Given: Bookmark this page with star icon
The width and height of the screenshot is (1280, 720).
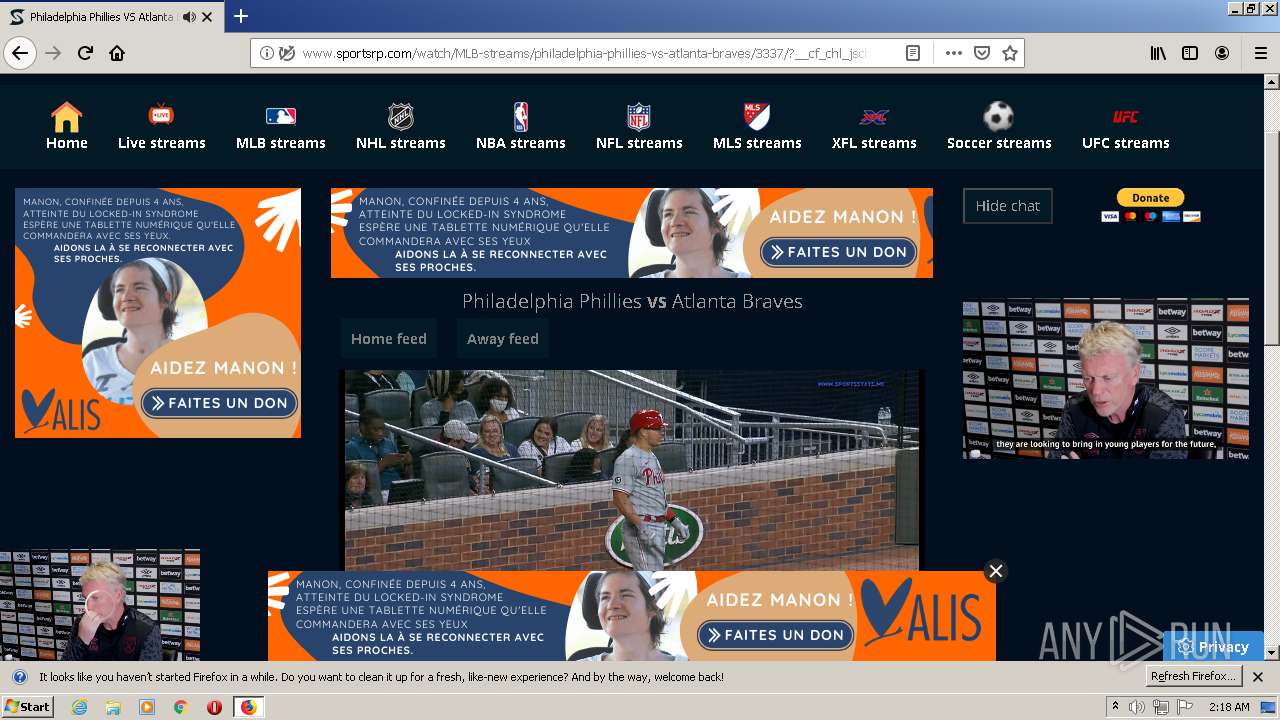Looking at the screenshot, I should [1010, 53].
